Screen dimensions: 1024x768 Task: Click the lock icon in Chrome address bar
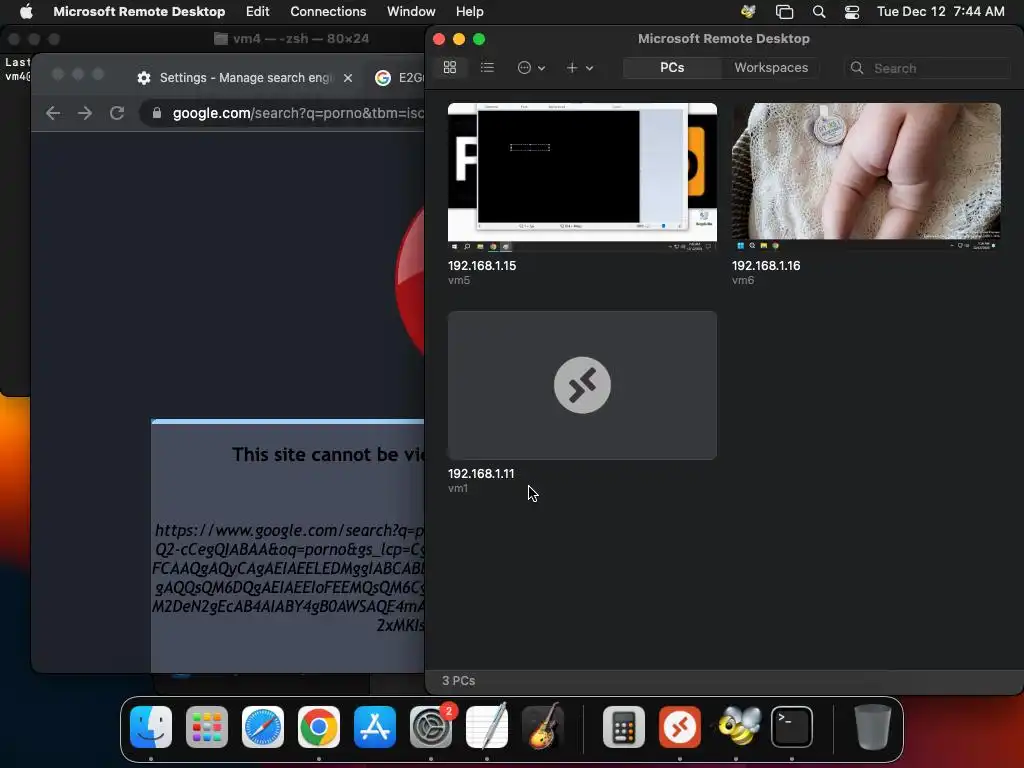157,113
